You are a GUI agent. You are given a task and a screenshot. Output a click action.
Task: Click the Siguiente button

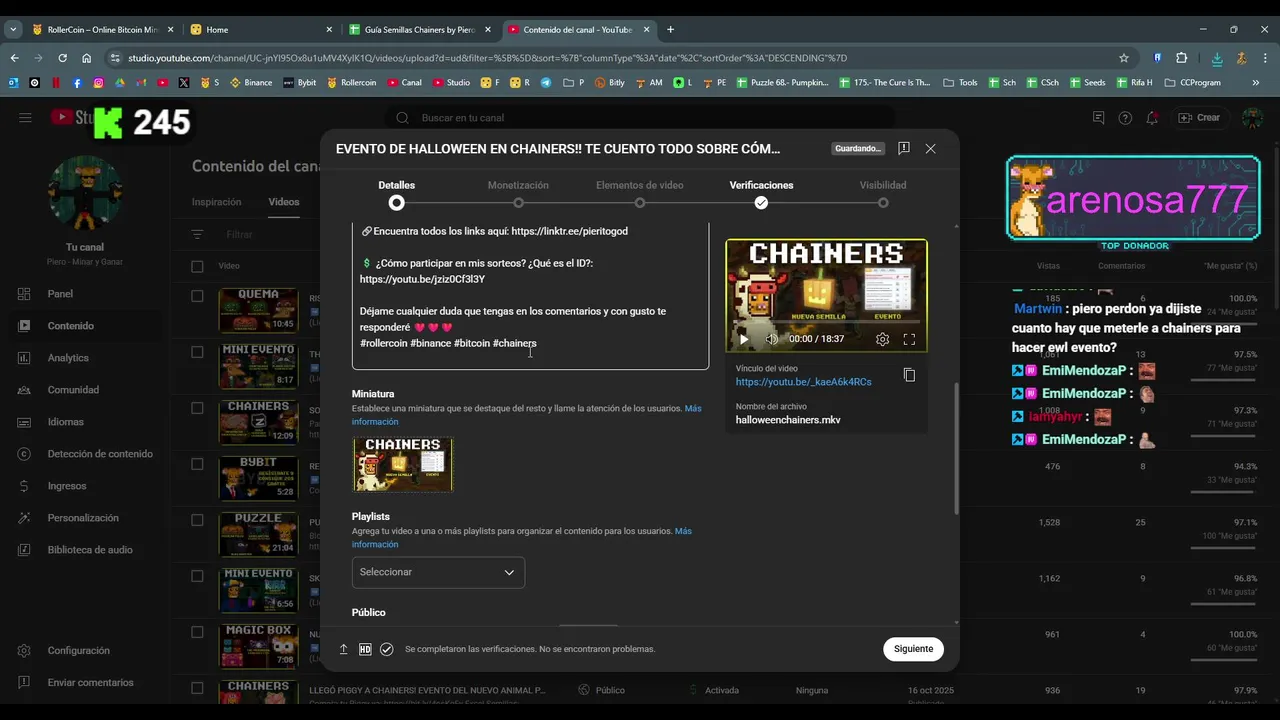click(x=913, y=649)
